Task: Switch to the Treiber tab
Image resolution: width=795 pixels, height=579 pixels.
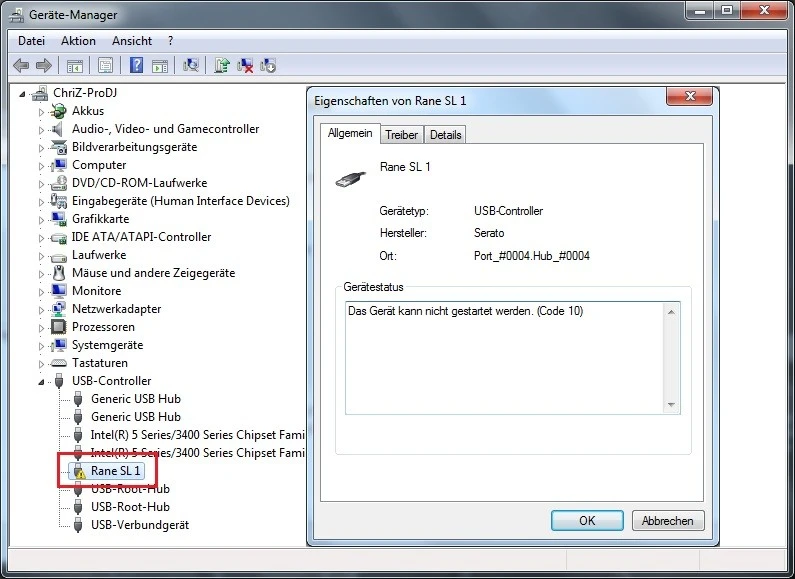Action: (401, 135)
